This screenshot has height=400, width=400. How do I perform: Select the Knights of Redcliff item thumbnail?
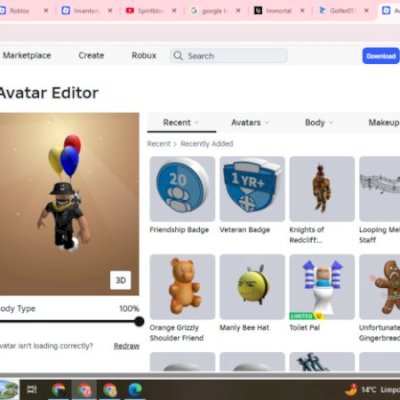[322, 189]
